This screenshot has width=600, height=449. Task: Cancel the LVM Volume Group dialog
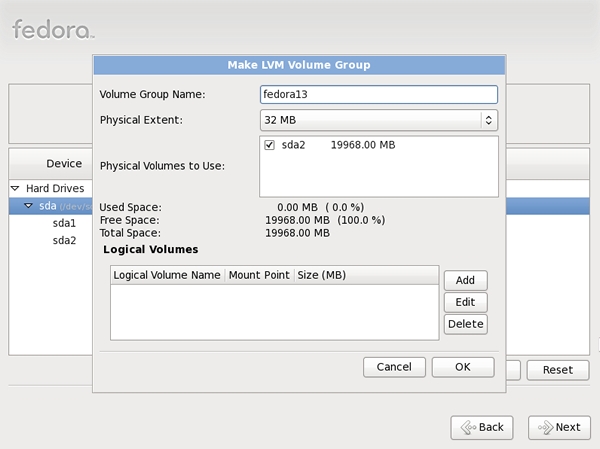(394, 367)
